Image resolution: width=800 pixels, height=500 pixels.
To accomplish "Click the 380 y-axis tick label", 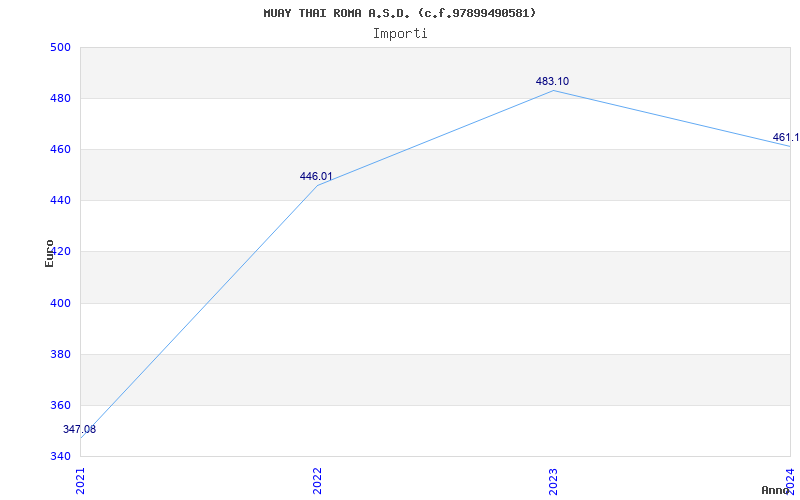I will [60, 355].
